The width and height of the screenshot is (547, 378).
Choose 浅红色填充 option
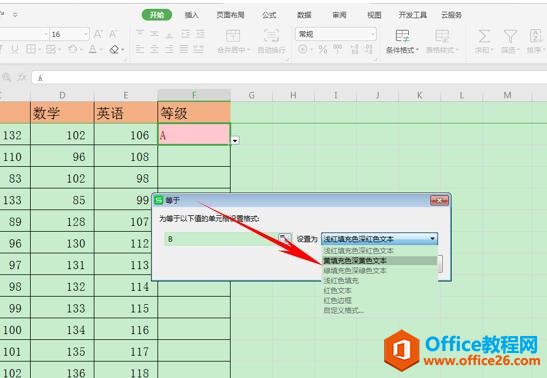pos(379,280)
